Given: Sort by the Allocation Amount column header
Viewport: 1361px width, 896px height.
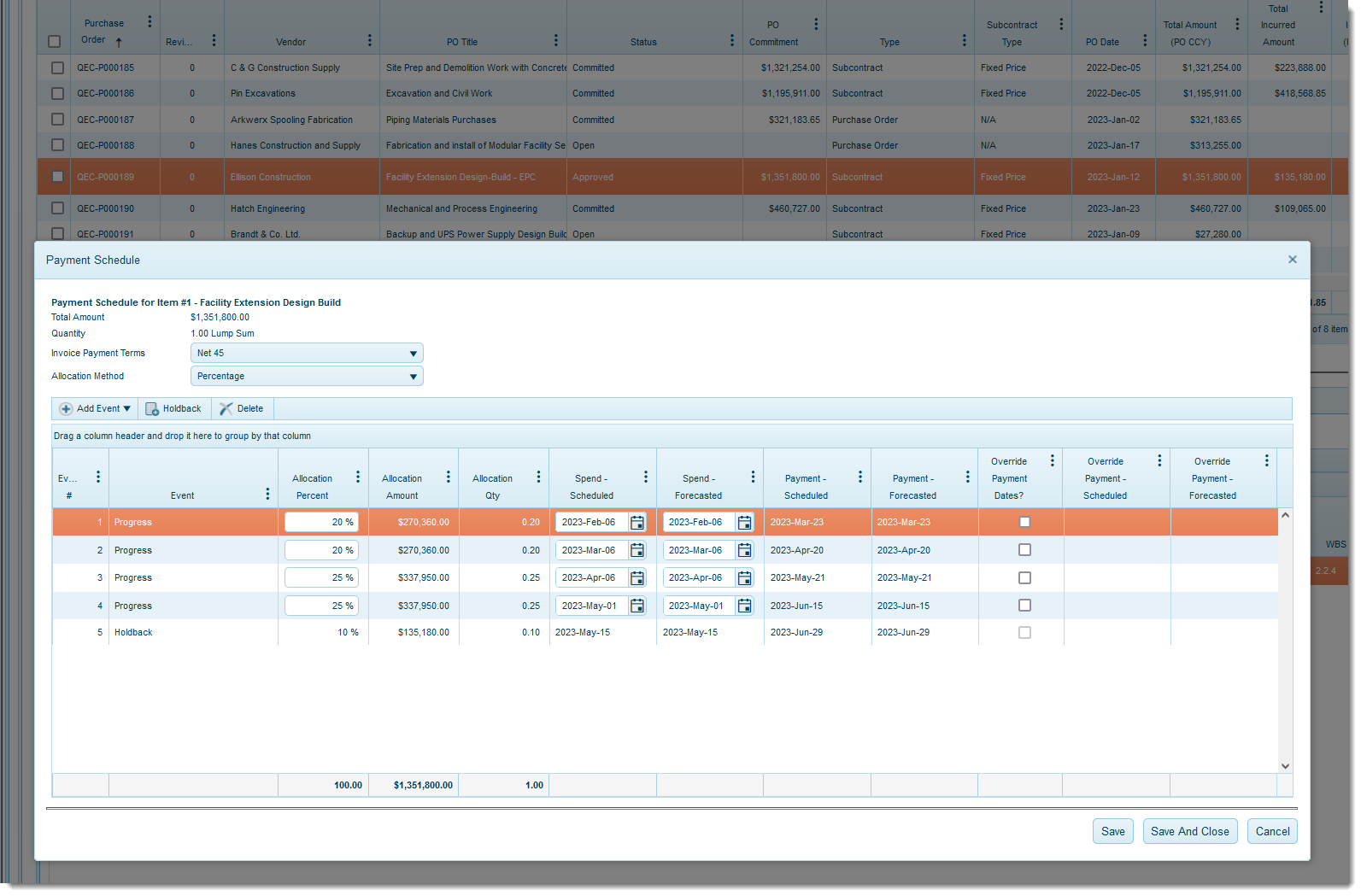Looking at the screenshot, I should 402,487.
